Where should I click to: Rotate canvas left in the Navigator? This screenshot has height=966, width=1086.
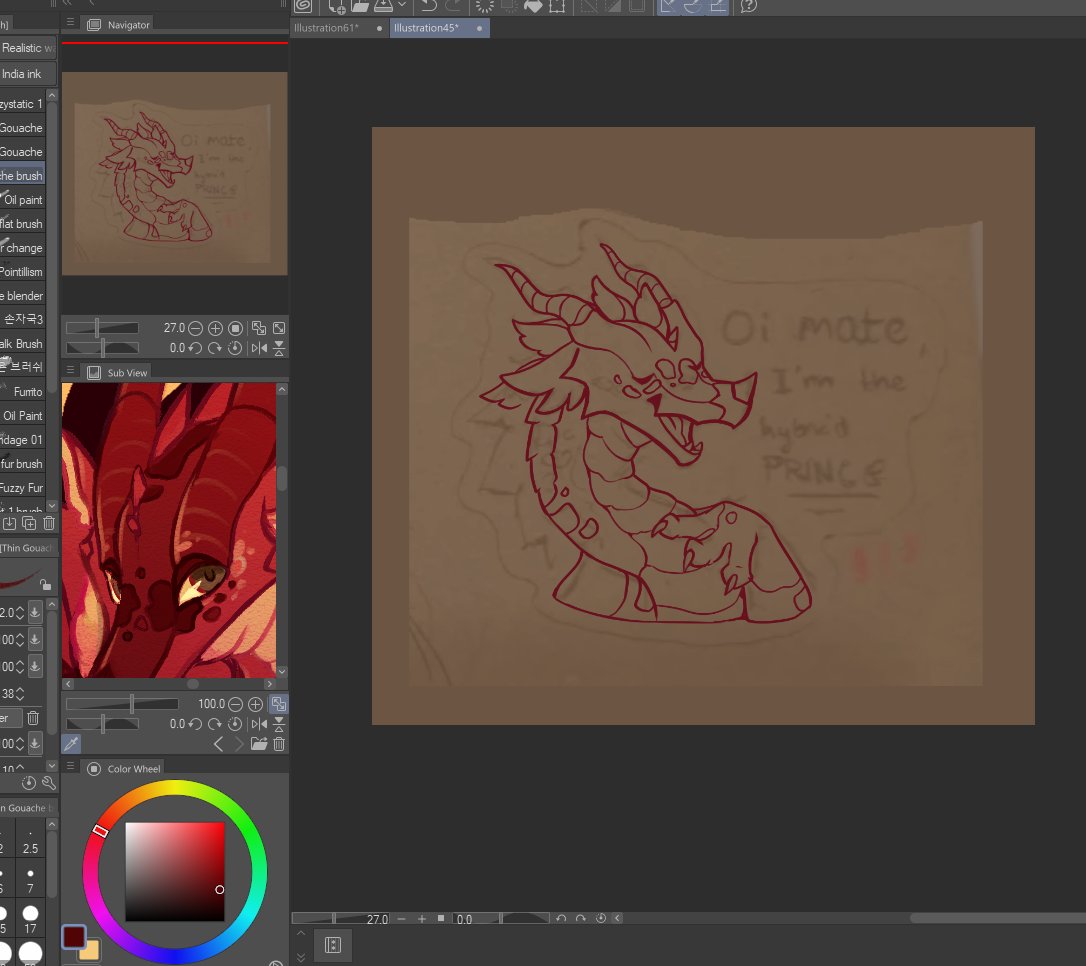tap(195, 348)
